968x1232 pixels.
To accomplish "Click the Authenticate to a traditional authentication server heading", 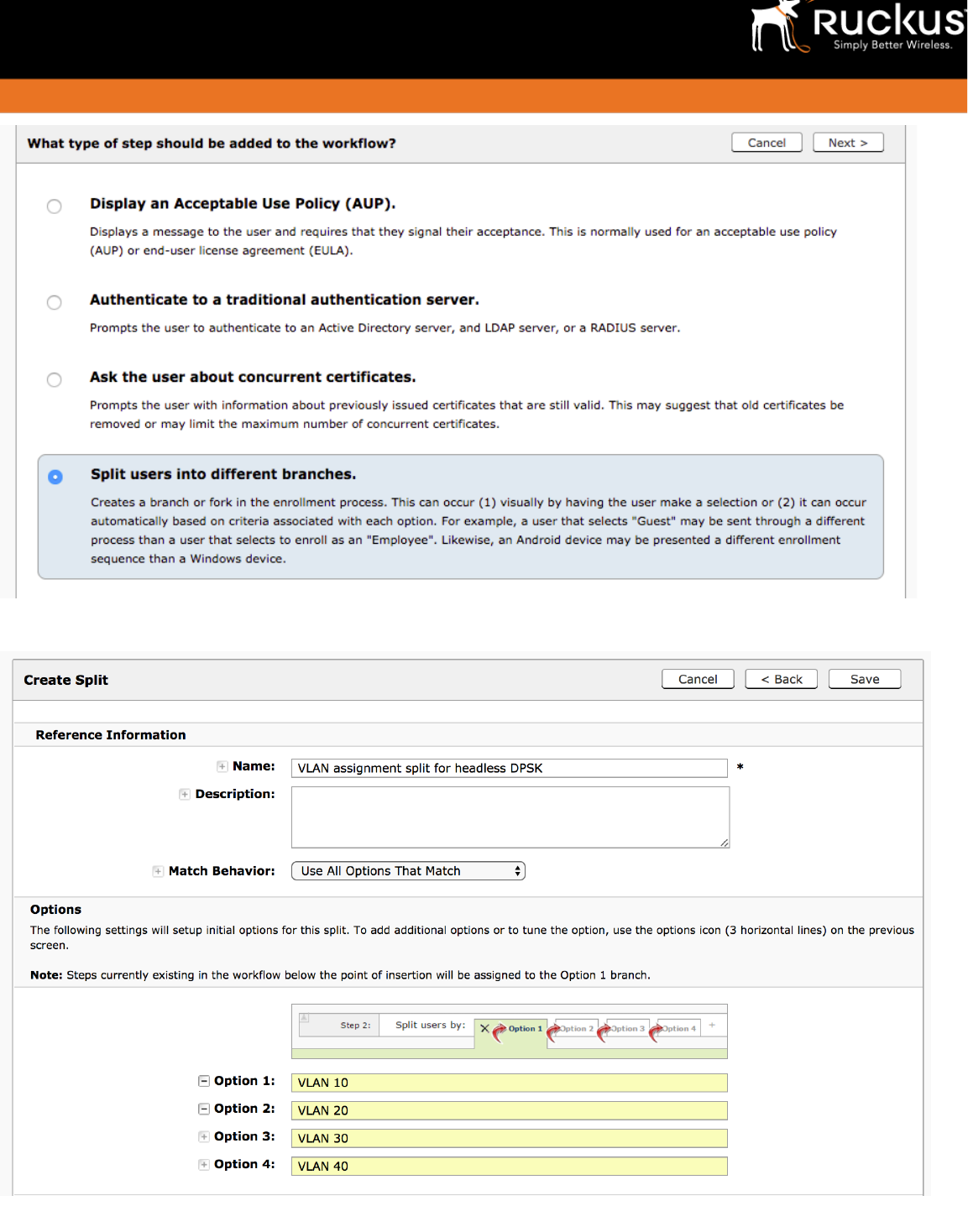I will (285, 300).
